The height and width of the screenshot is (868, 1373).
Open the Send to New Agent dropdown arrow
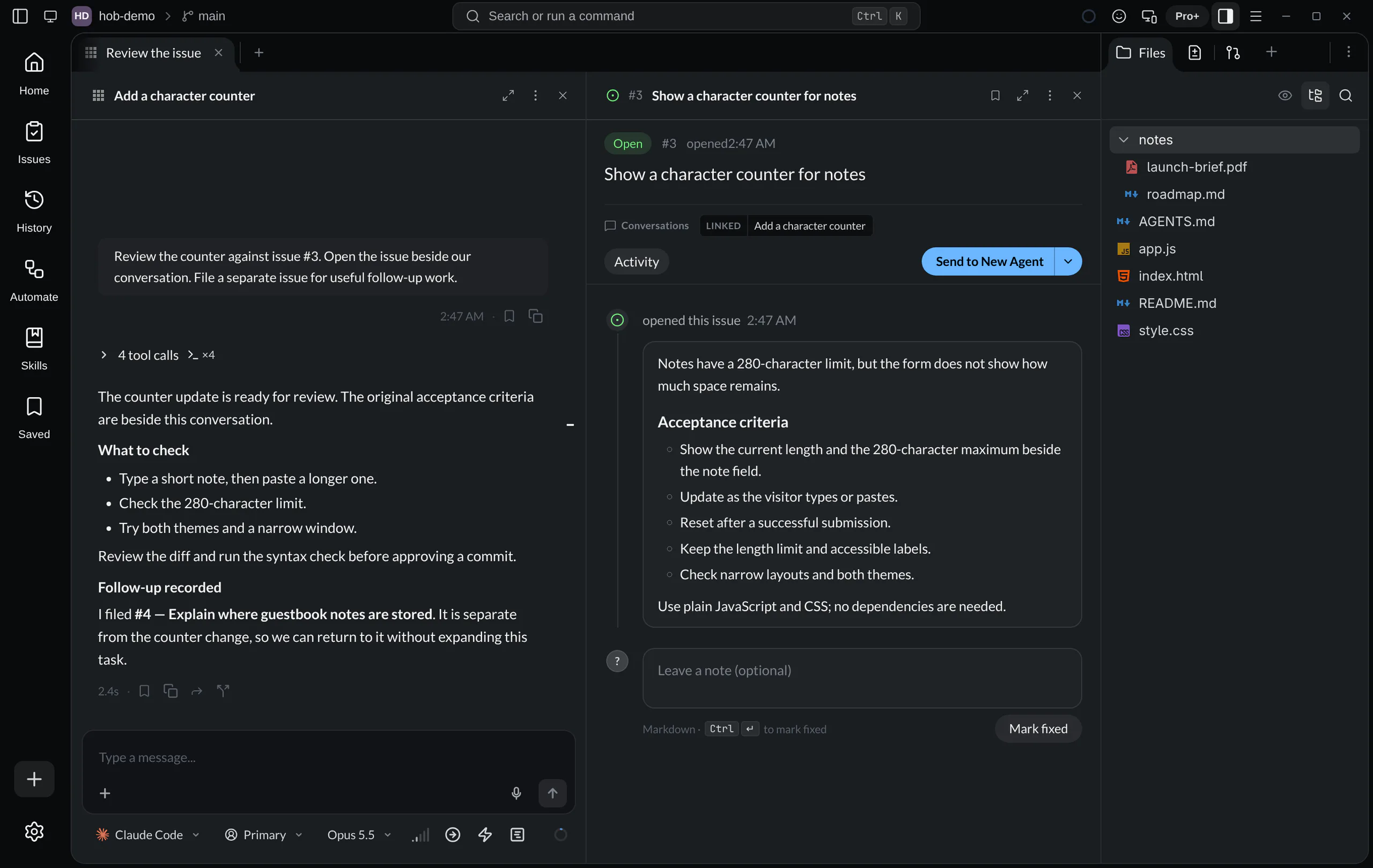click(1068, 261)
